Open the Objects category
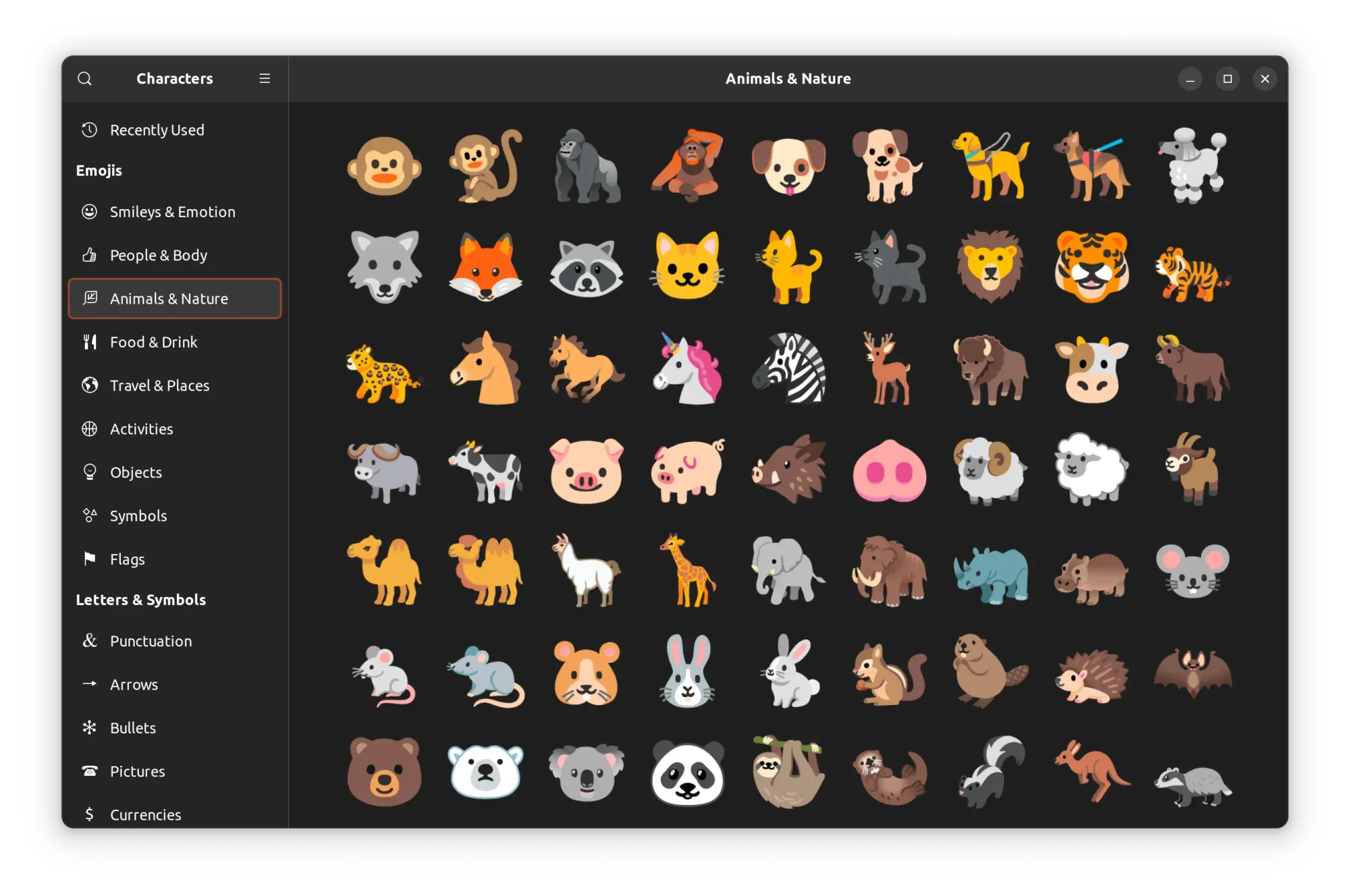This screenshot has height=896, width=1350. click(175, 472)
